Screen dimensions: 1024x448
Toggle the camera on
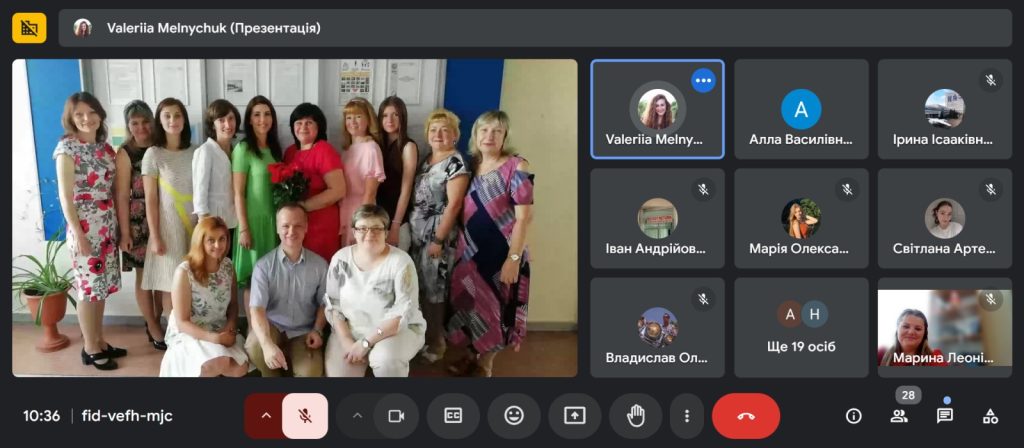click(396, 416)
